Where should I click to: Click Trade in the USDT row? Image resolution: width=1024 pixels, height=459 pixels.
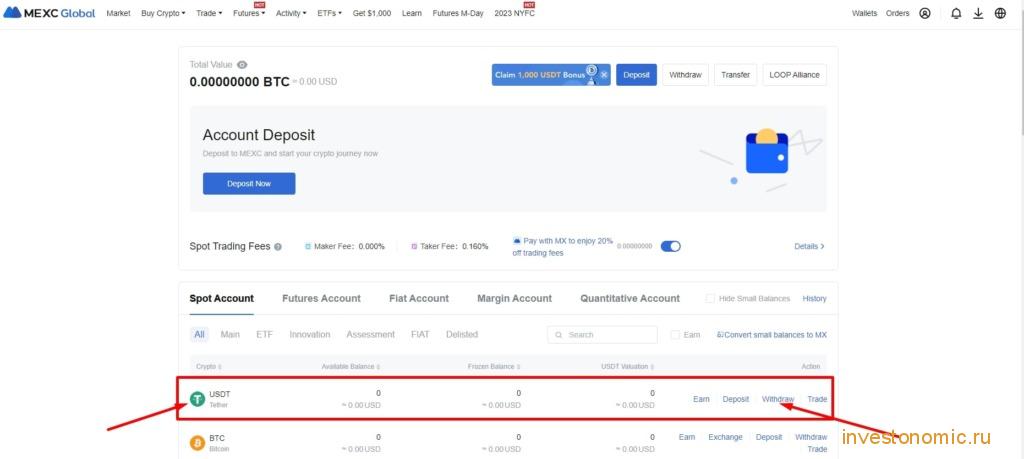817,399
